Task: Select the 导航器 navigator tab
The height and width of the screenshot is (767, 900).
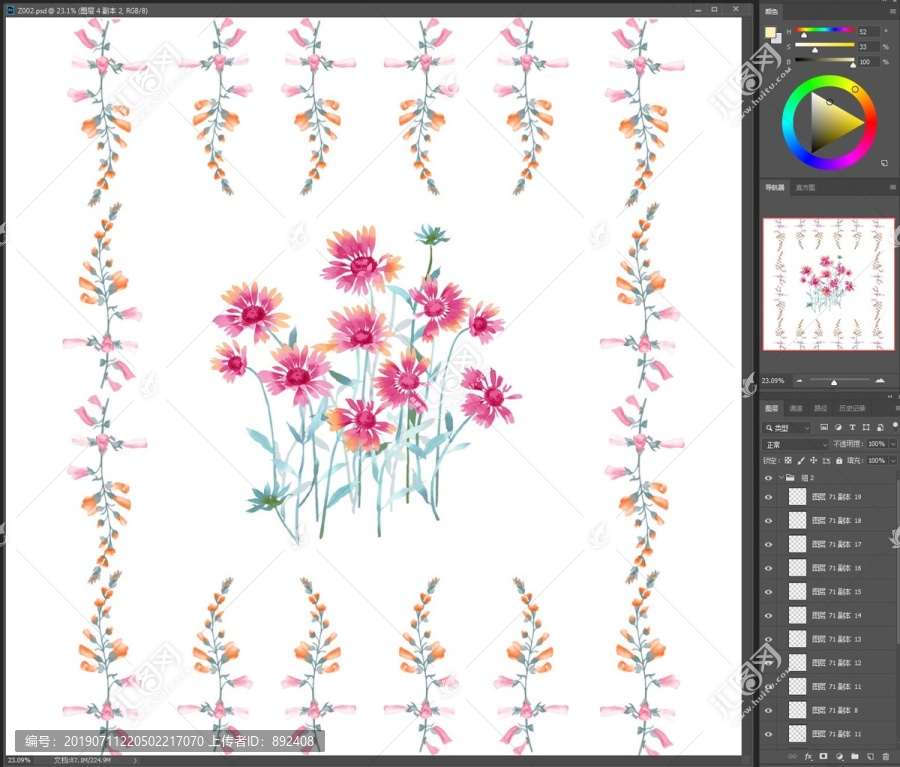Action: (x=774, y=188)
